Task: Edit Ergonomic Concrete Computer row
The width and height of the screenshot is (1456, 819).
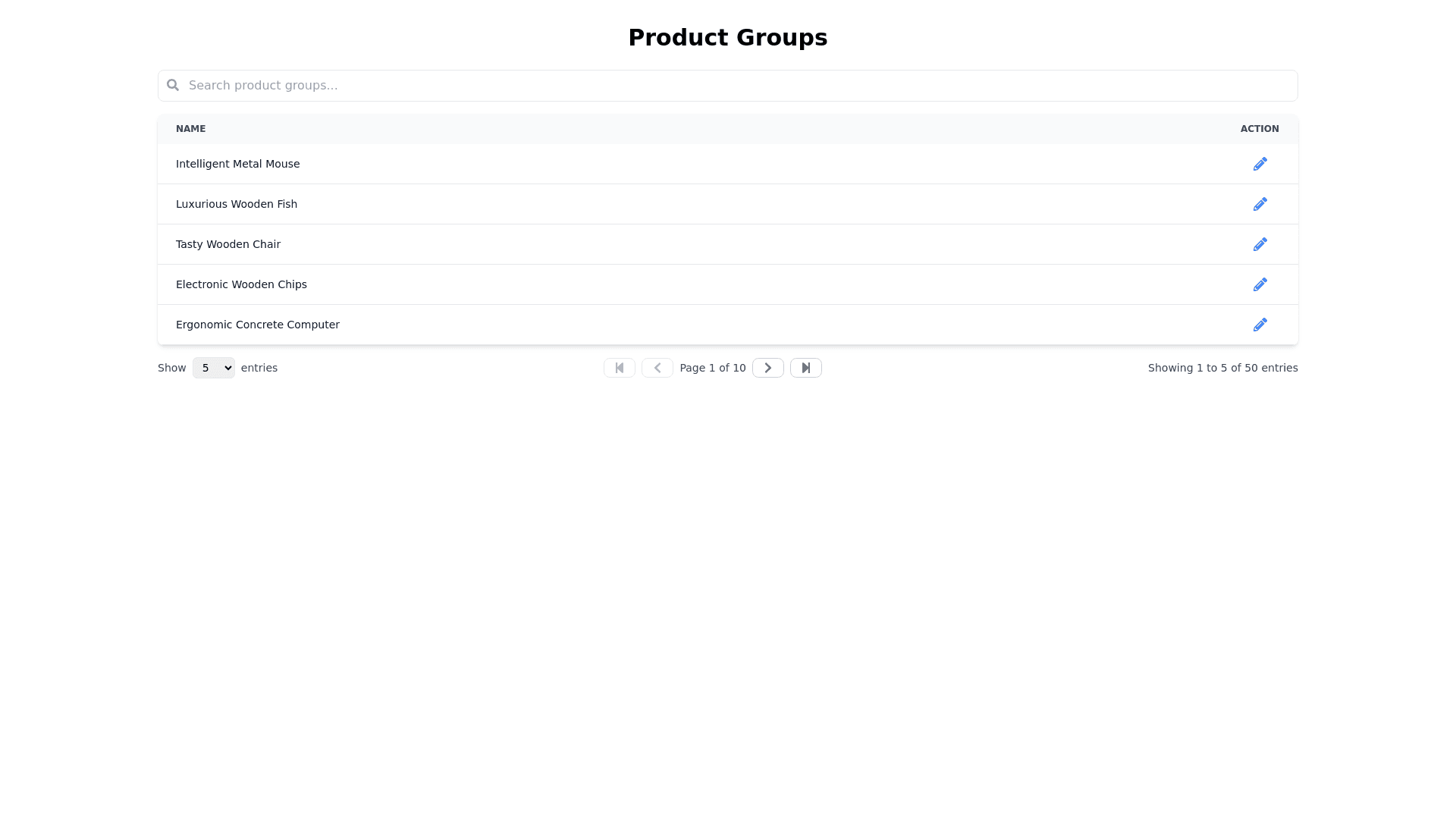Action: (1260, 325)
